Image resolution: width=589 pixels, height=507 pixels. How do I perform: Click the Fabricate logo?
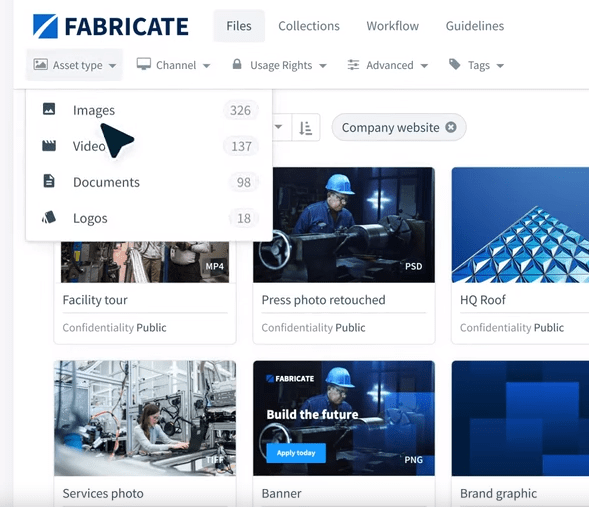coord(110,26)
